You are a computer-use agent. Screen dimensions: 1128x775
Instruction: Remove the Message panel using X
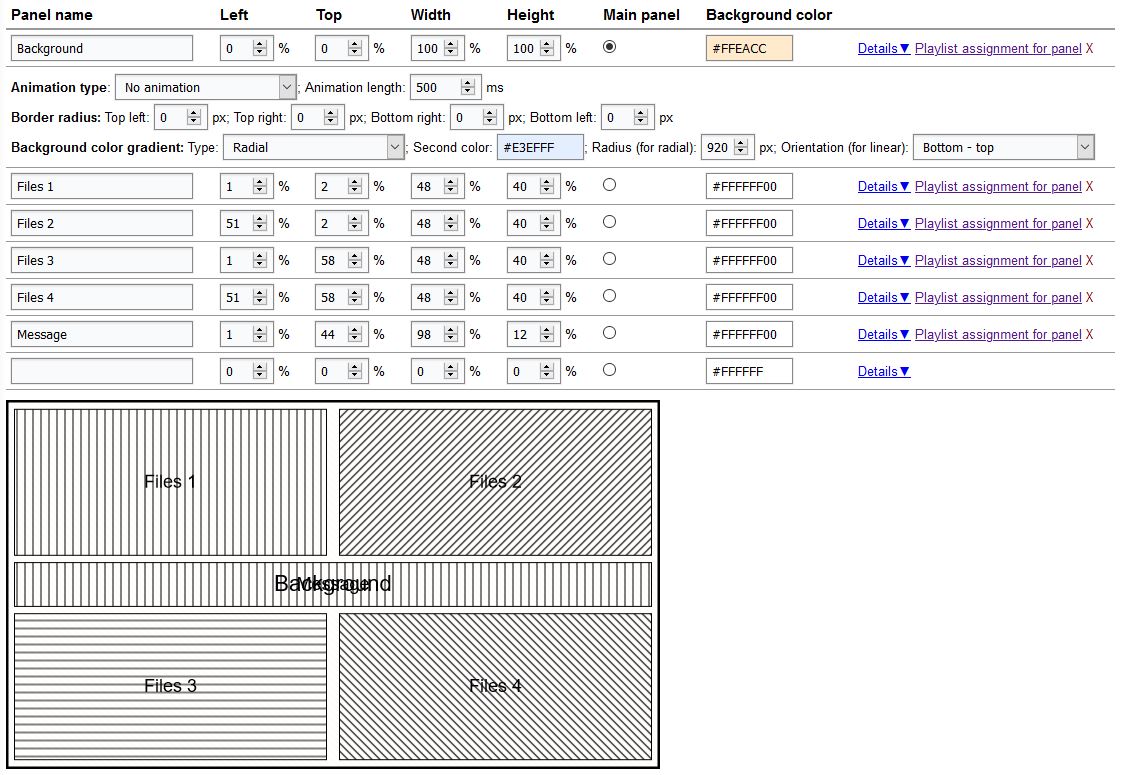pyautogui.click(x=1089, y=334)
